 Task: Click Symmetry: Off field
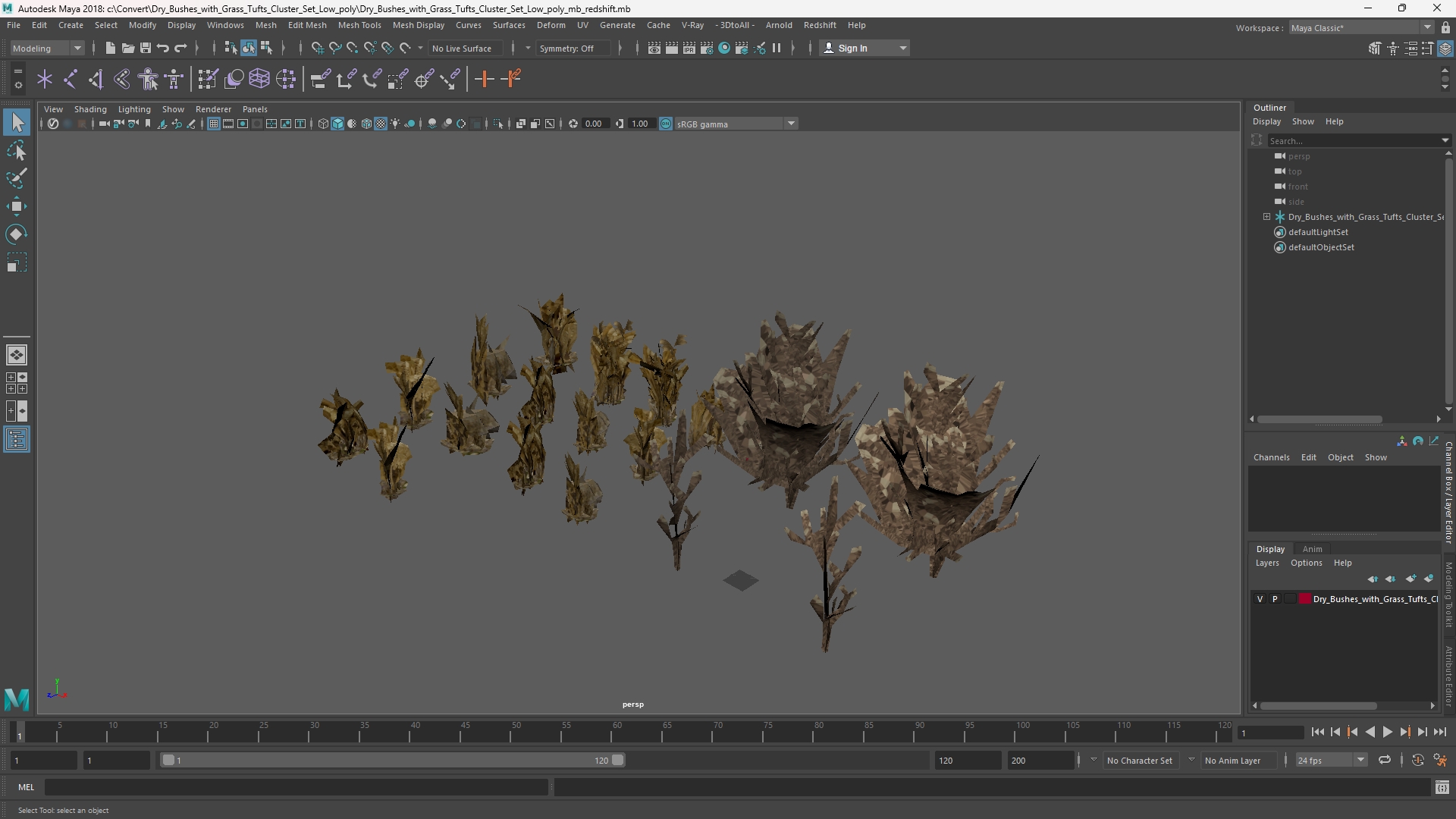click(x=573, y=48)
